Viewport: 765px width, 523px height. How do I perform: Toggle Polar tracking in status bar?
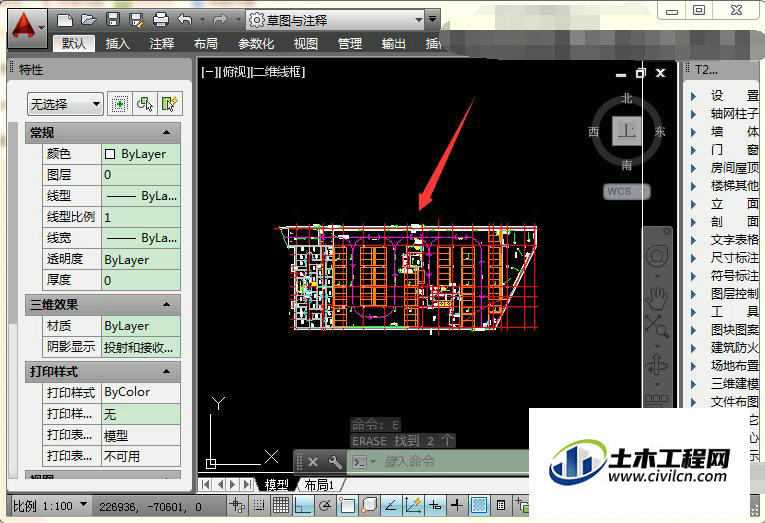point(325,505)
